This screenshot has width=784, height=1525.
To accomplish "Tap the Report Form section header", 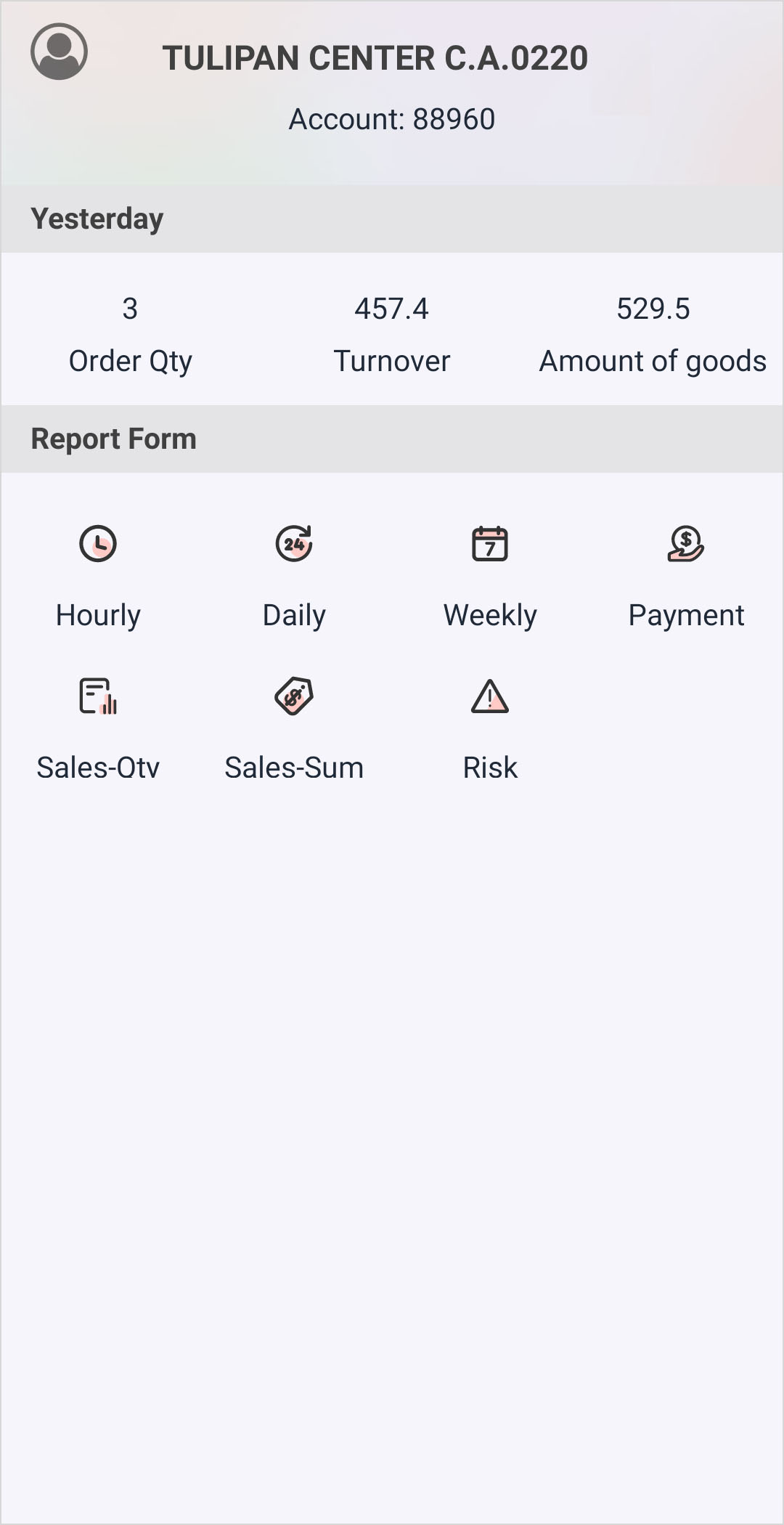I will coord(114,439).
